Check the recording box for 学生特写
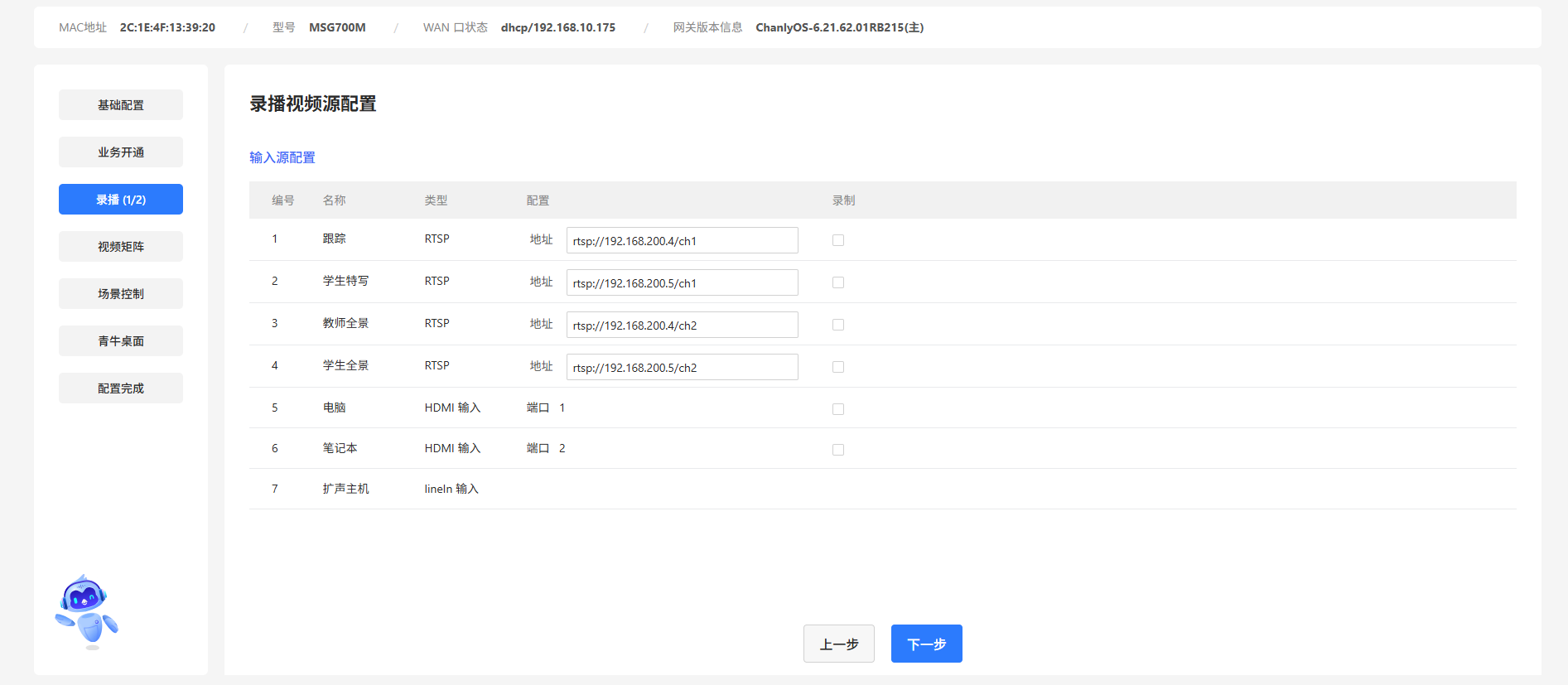 click(838, 282)
